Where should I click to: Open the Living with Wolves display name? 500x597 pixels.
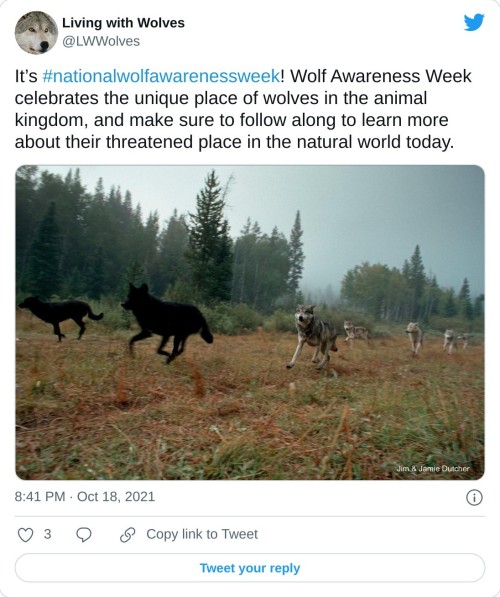(x=123, y=23)
